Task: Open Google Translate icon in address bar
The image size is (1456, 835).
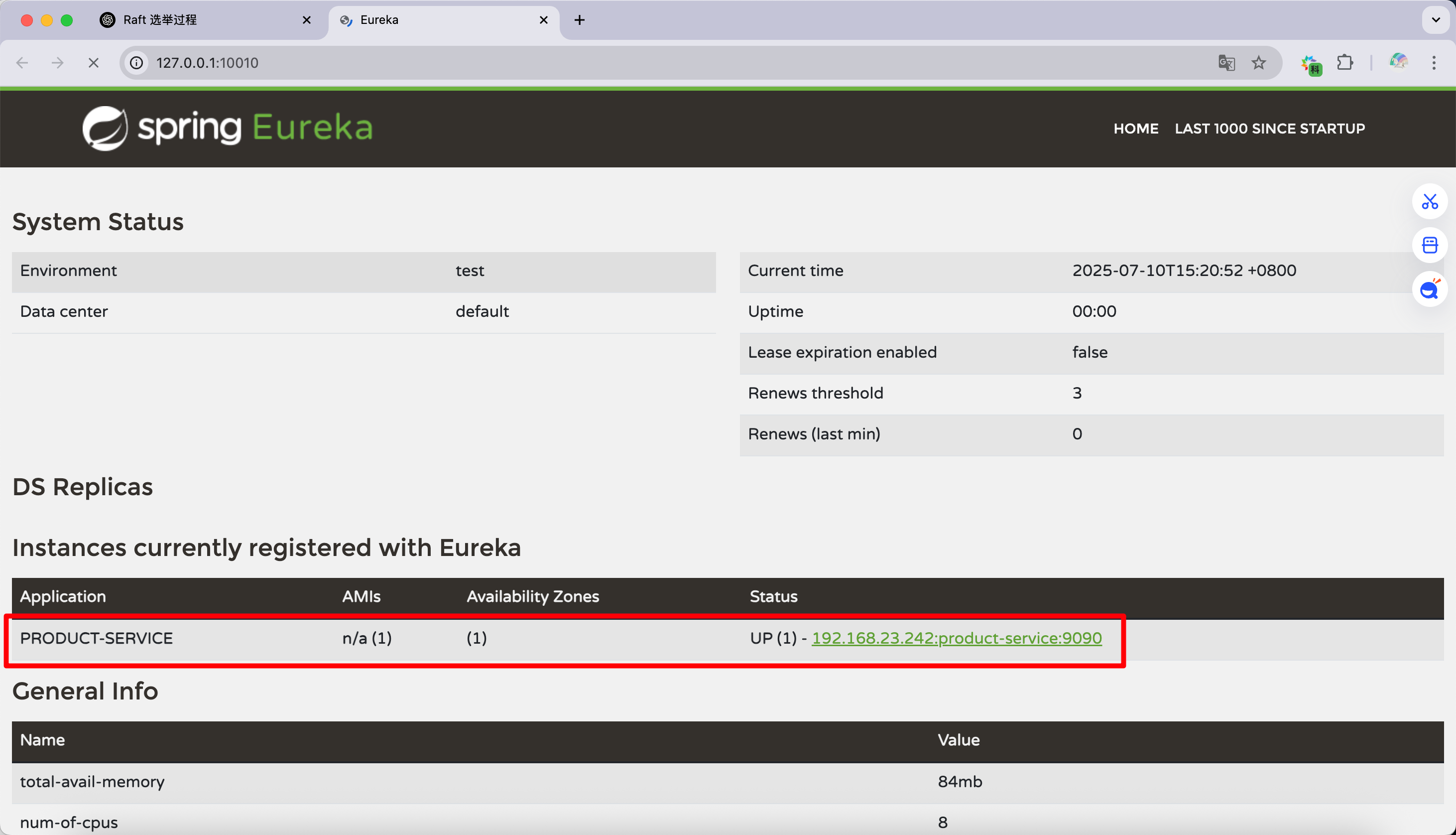Action: point(1226,62)
